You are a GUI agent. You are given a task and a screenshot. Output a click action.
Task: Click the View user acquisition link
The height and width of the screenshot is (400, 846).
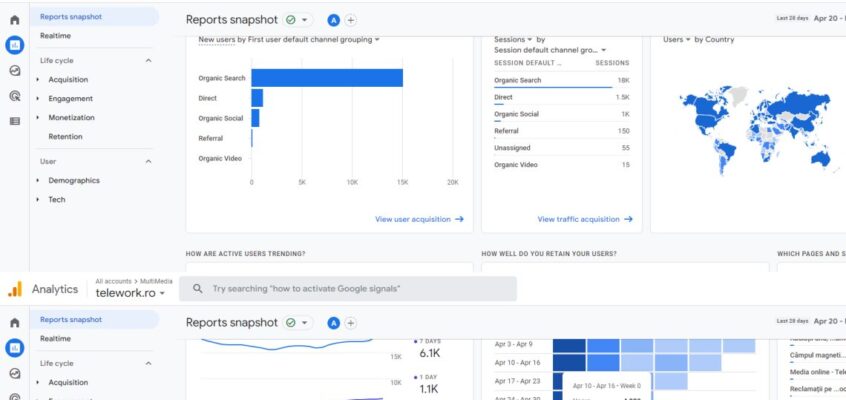[x=413, y=219]
